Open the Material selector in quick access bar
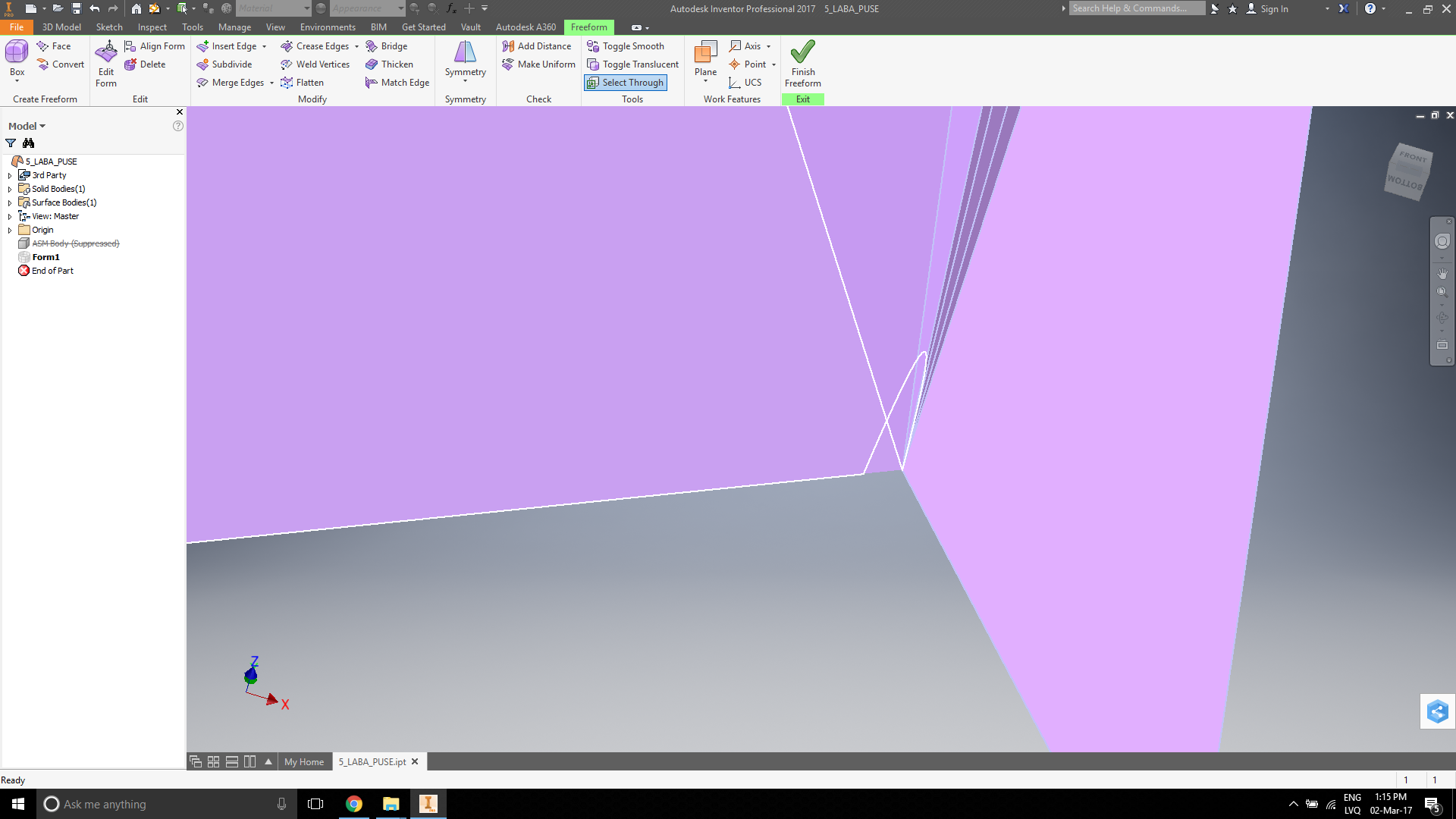Screen dimensions: 1456x819 [273, 8]
